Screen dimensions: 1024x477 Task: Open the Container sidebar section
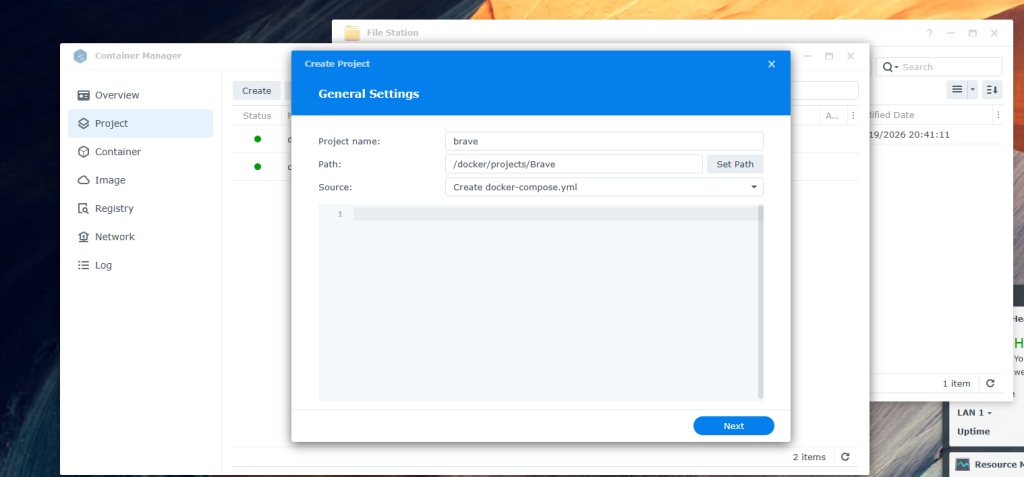point(140,152)
